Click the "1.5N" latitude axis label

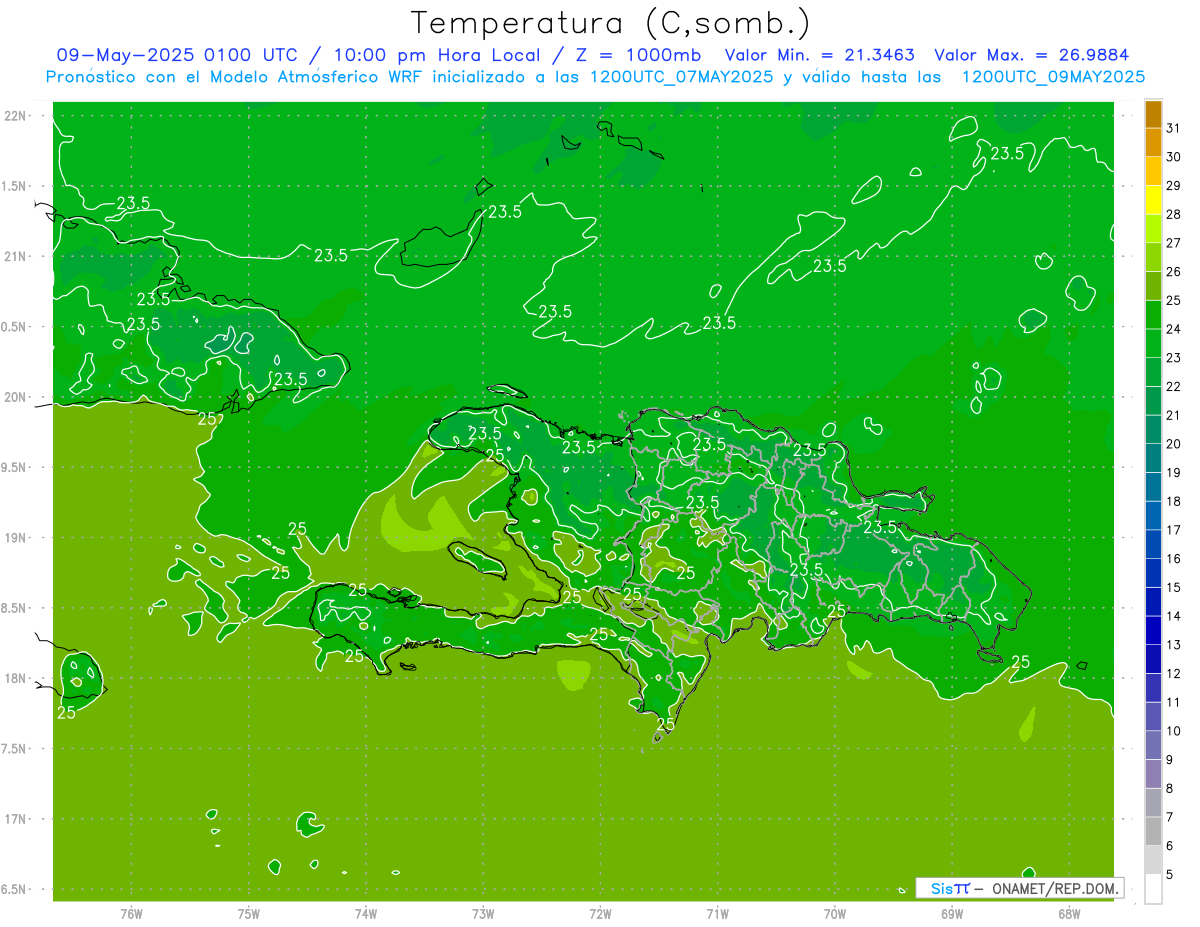click(x=15, y=186)
